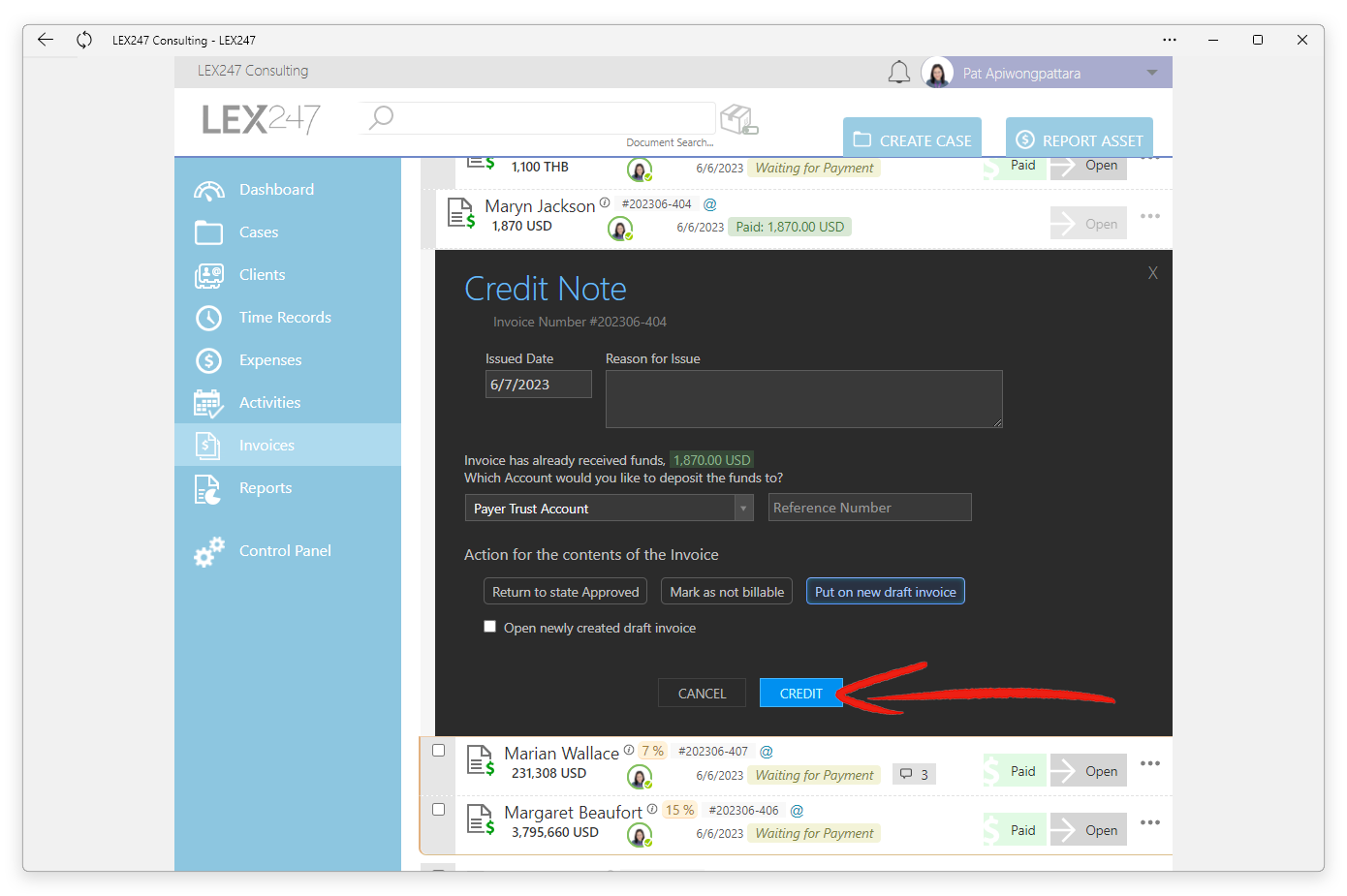Click the CREDIT button

click(801, 694)
